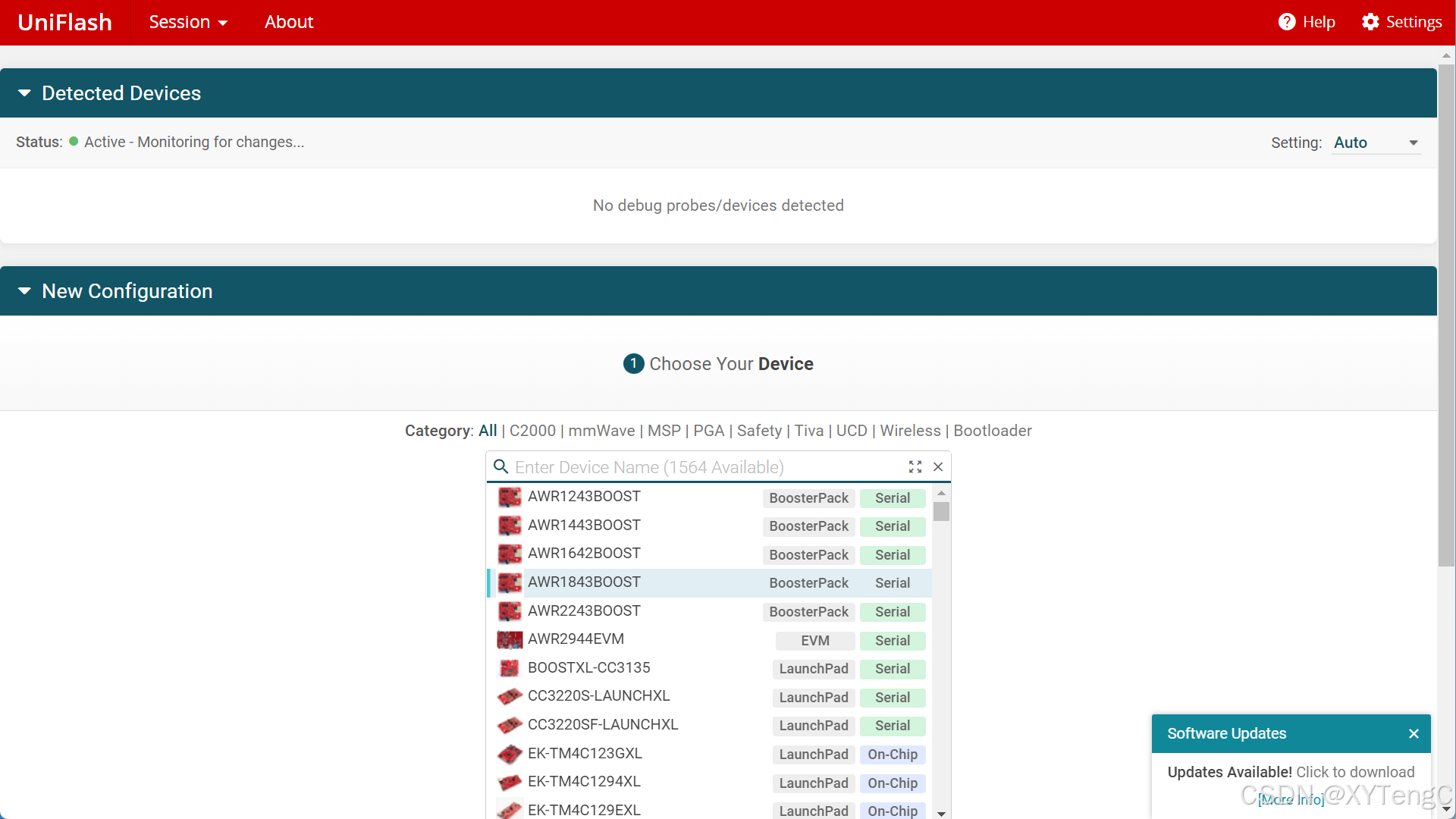1456x819 pixels.
Task: Click the Help question mark icon
Action: pyautogui.click(x=1286, y=22)
